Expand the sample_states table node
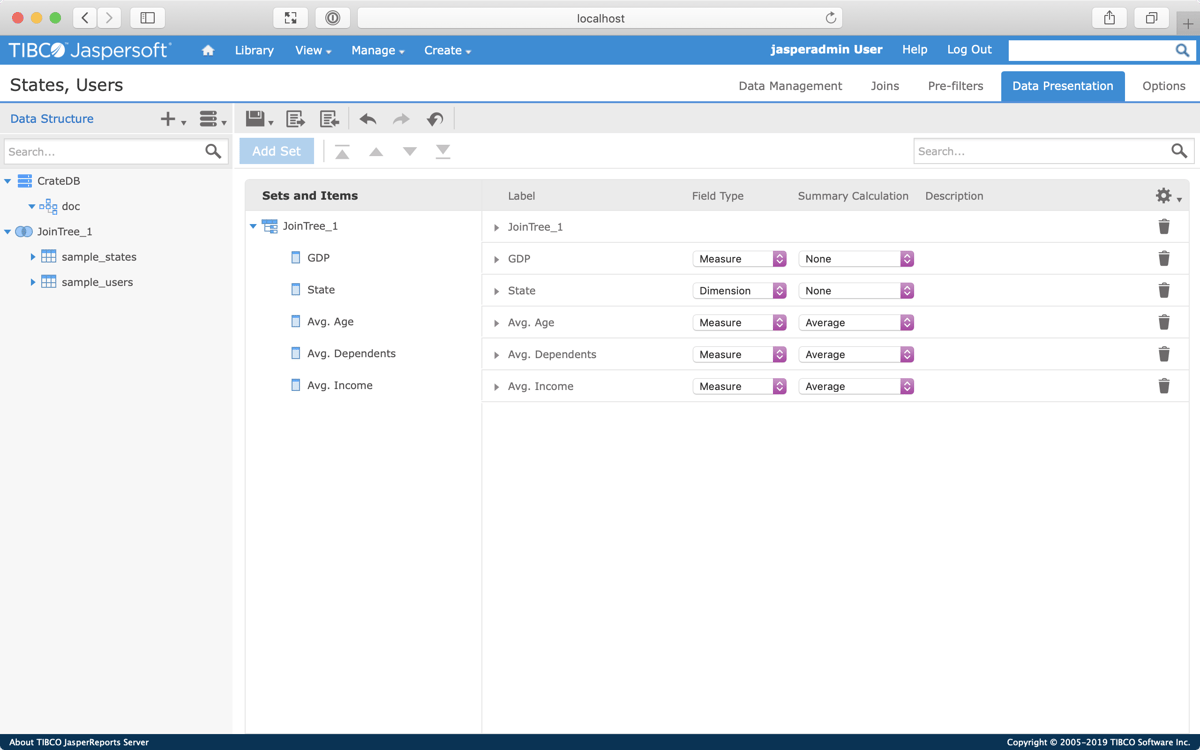This screenshot has height=750, width=1200. [33, 257]
